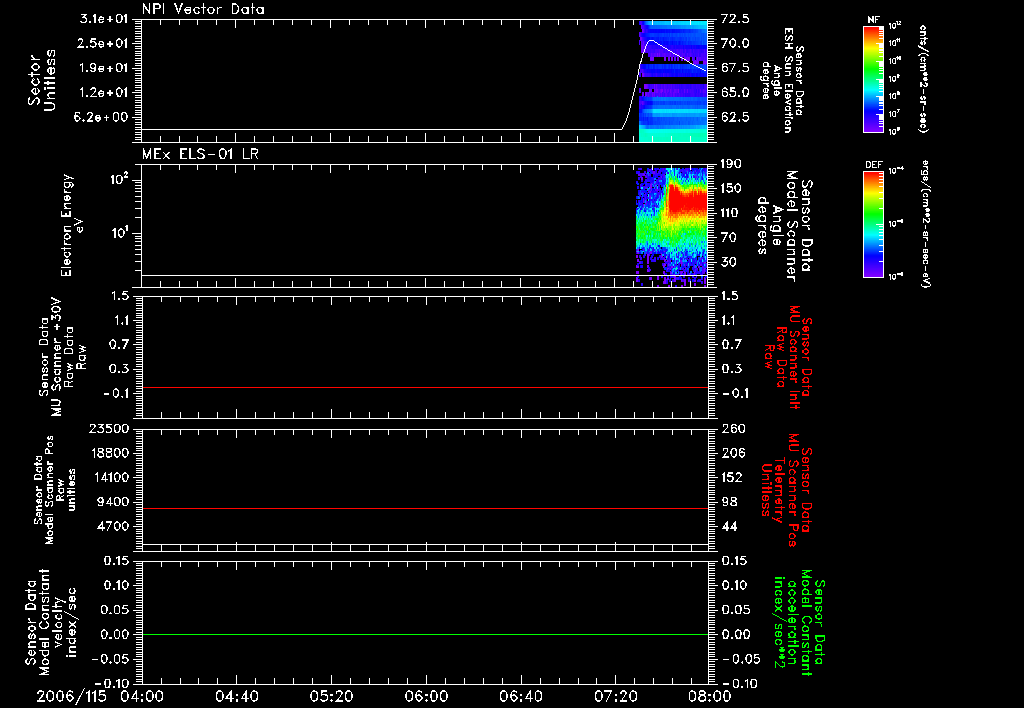Click the 190 scanner angle tick label
Image resolution: width=1024 pixels, height=708 pixels.
732,164
